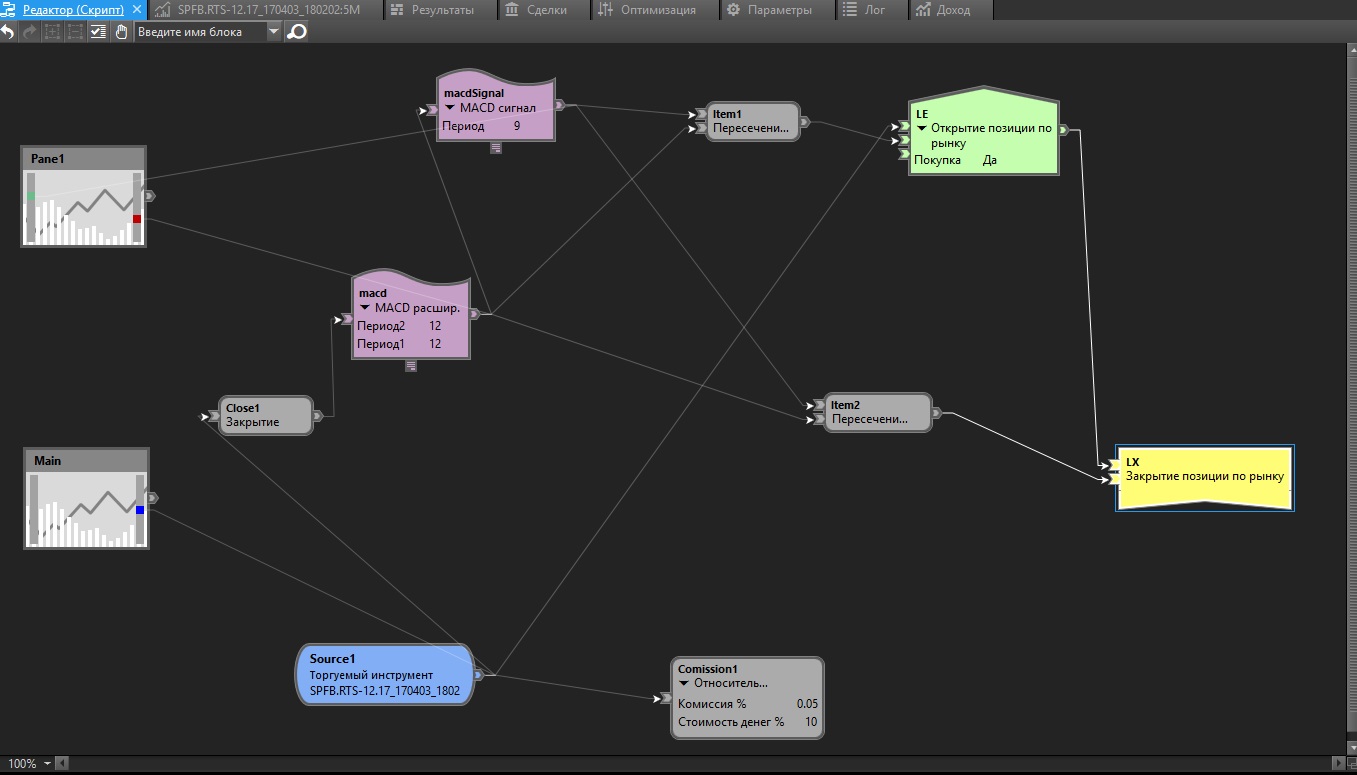1357x775 pixels.
Task: Click the horizontal scrollbar left arrow
Action: [x=63, y=764]
